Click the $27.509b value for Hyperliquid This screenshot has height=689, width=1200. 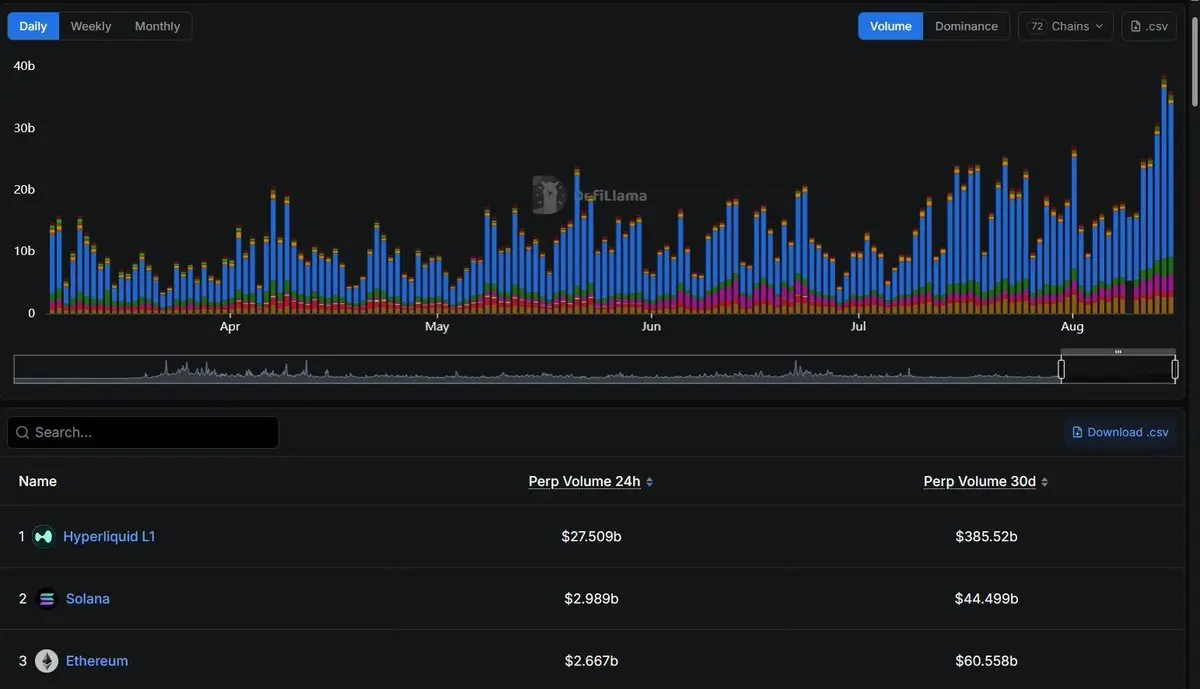point(591,536)
